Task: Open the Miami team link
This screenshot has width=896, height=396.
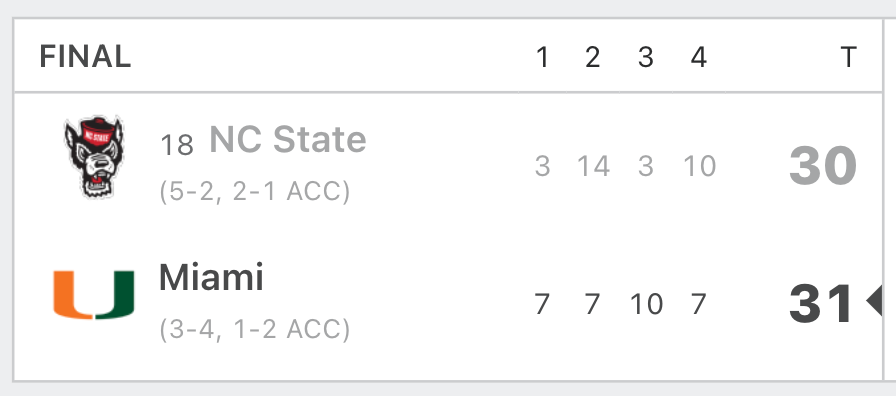Action: pos(211,277)
